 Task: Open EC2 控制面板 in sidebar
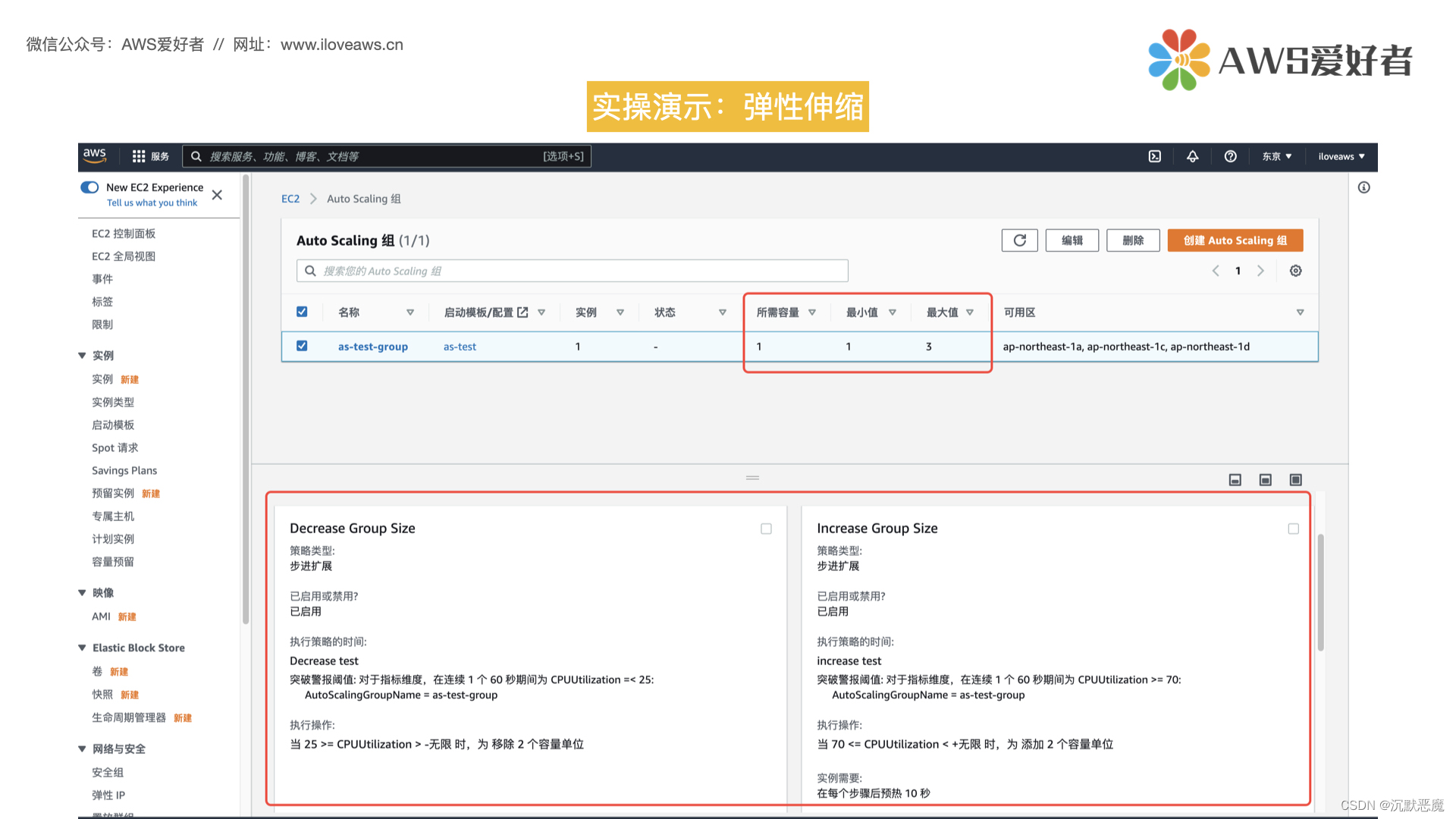click(x=124, y=234)
